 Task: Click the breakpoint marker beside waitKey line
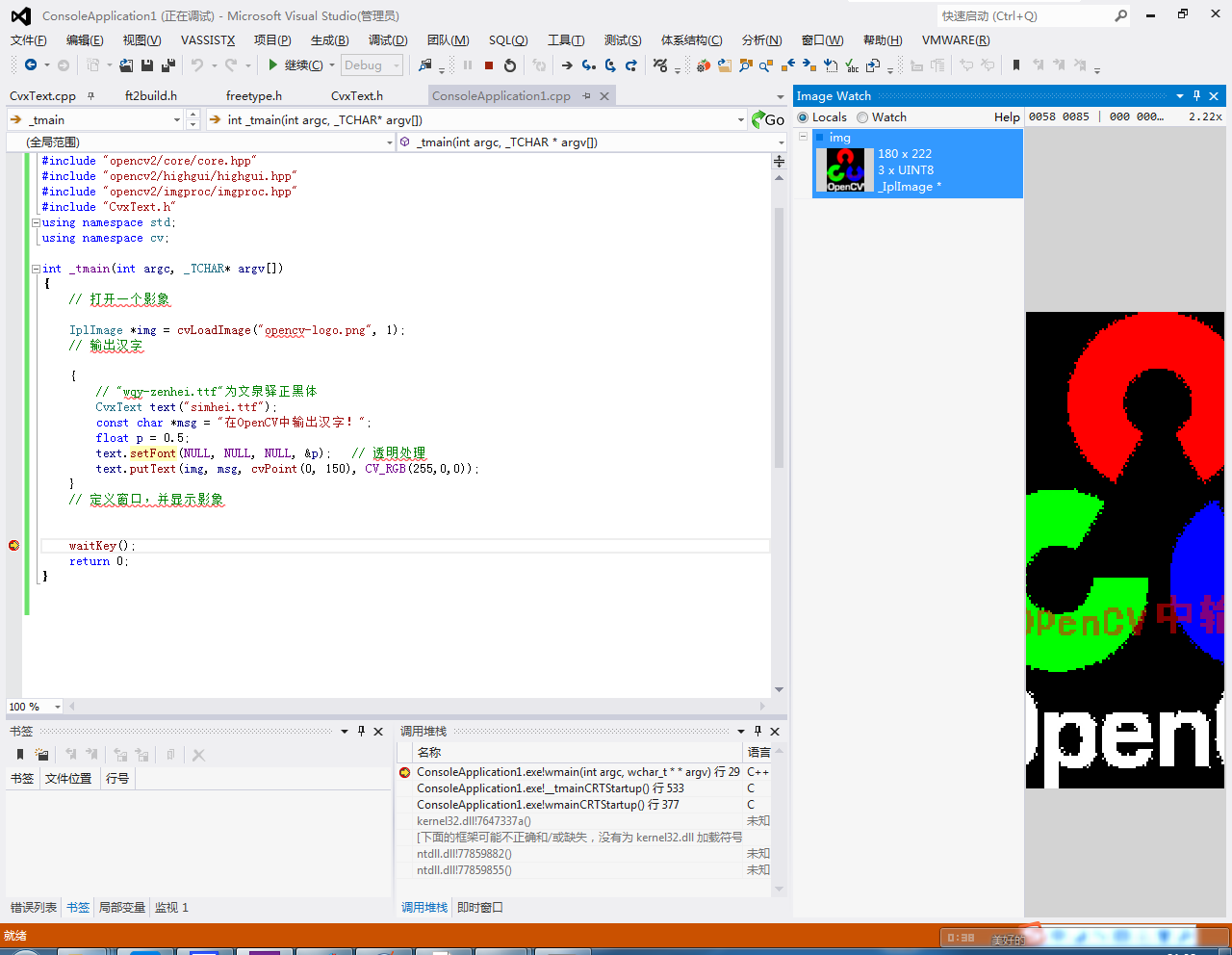click(13, 546)
